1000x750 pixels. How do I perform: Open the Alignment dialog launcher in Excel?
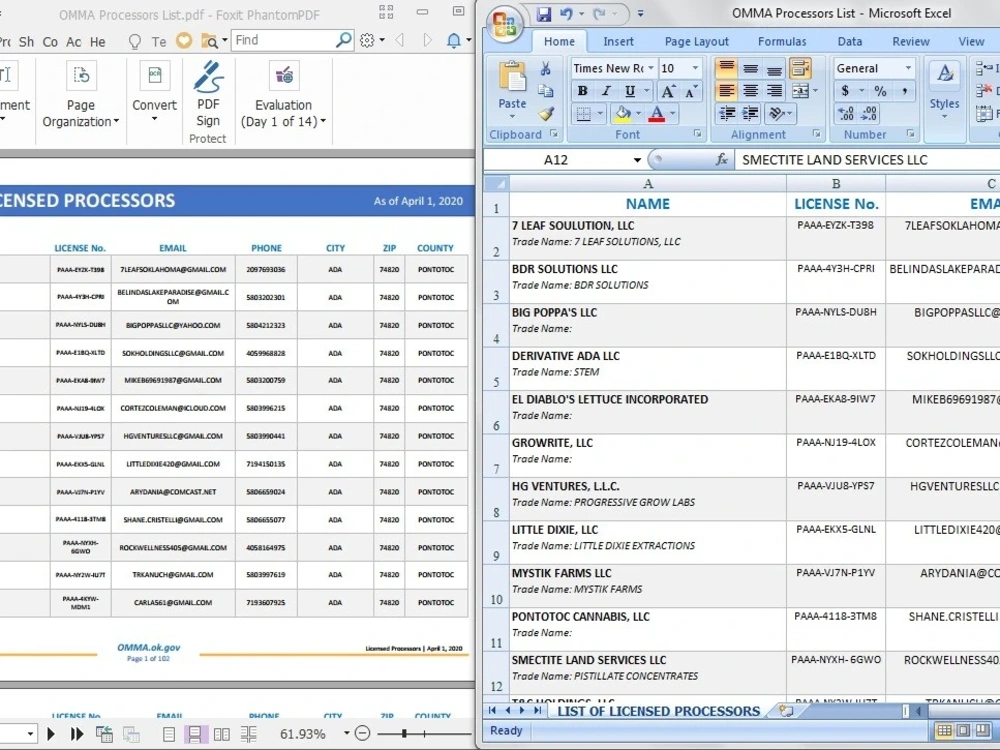[817, 134]
